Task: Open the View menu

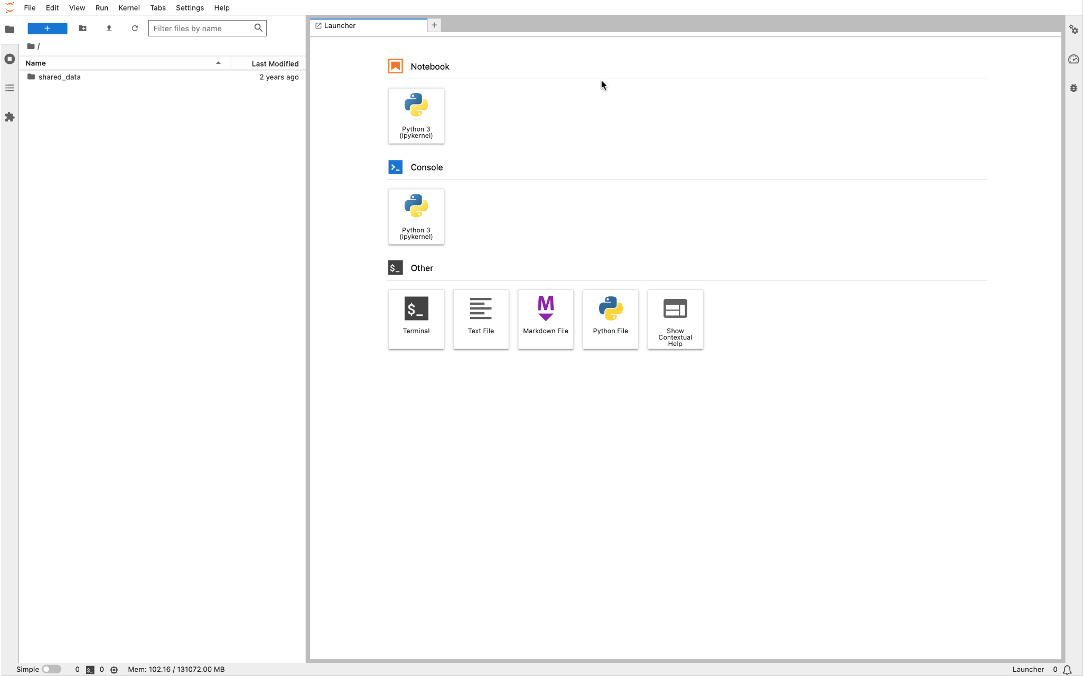Action: point(77,8)
